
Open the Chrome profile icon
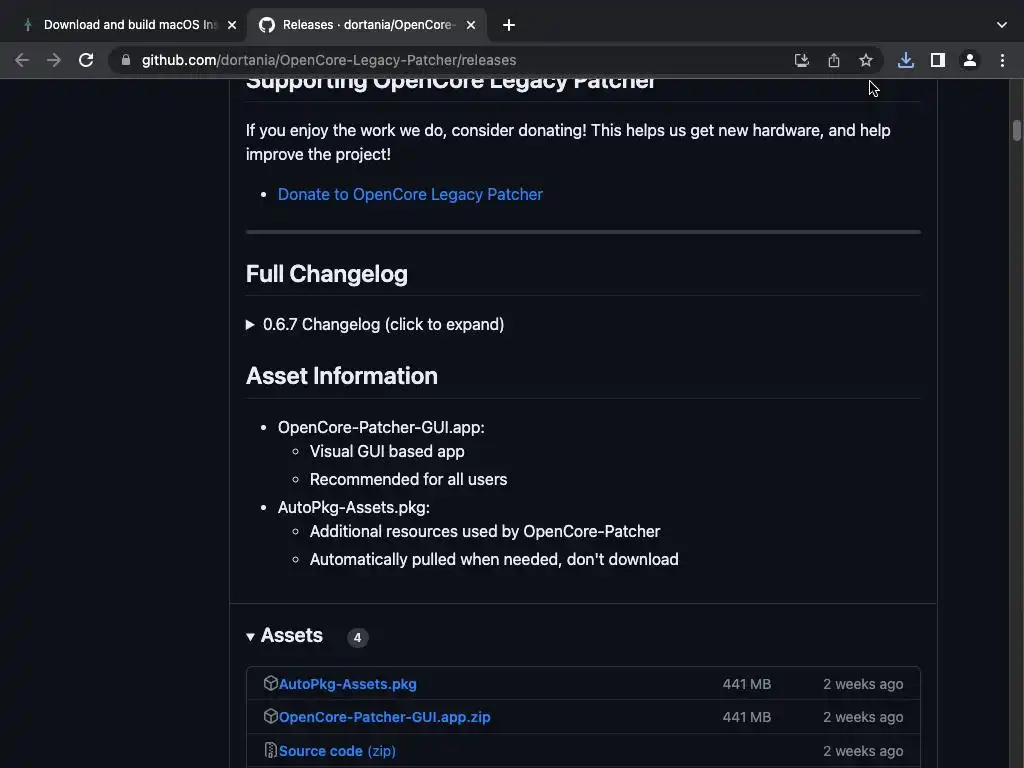(969, 60)
